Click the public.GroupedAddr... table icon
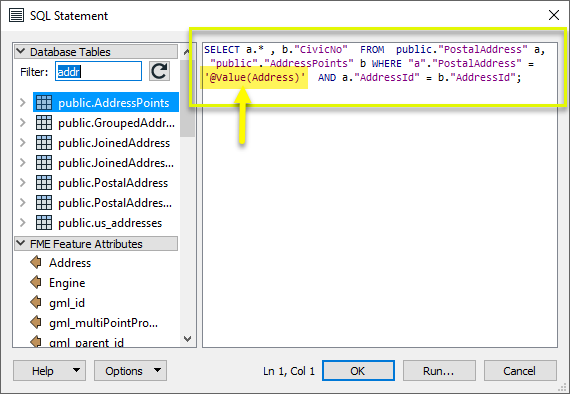This screenshot has height=394, width=570. pyautogui.click(x=44, y=122)
